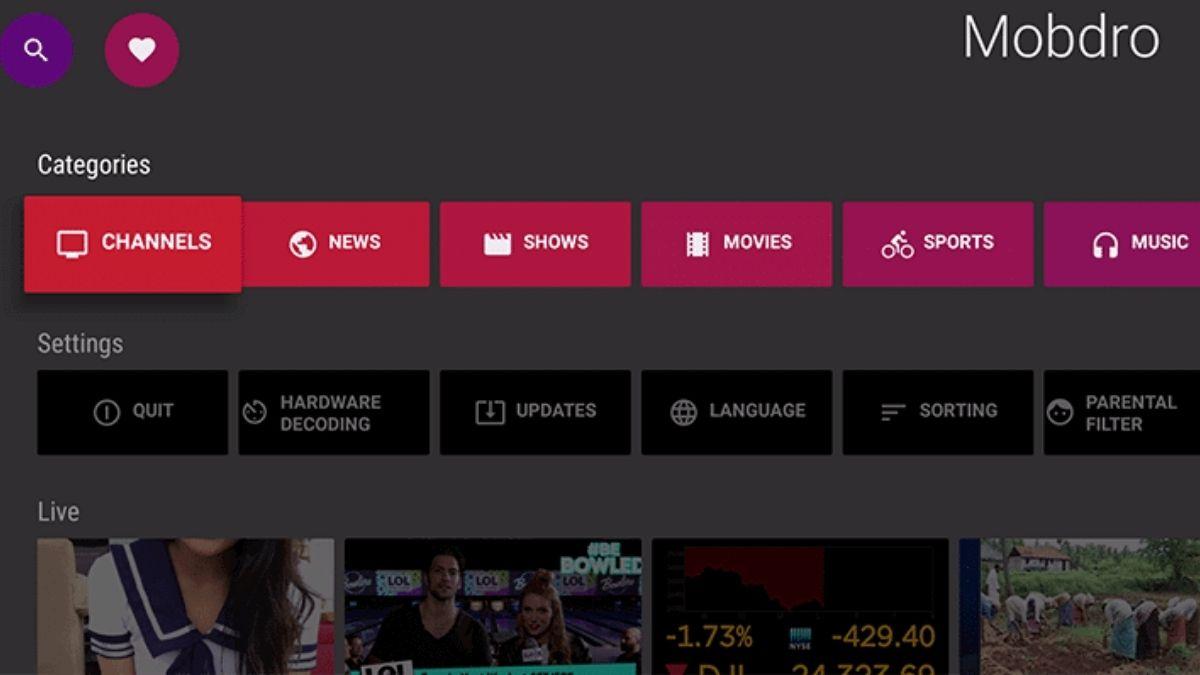Toggle the PARENTAL FILTER label

click(1131, 413)
